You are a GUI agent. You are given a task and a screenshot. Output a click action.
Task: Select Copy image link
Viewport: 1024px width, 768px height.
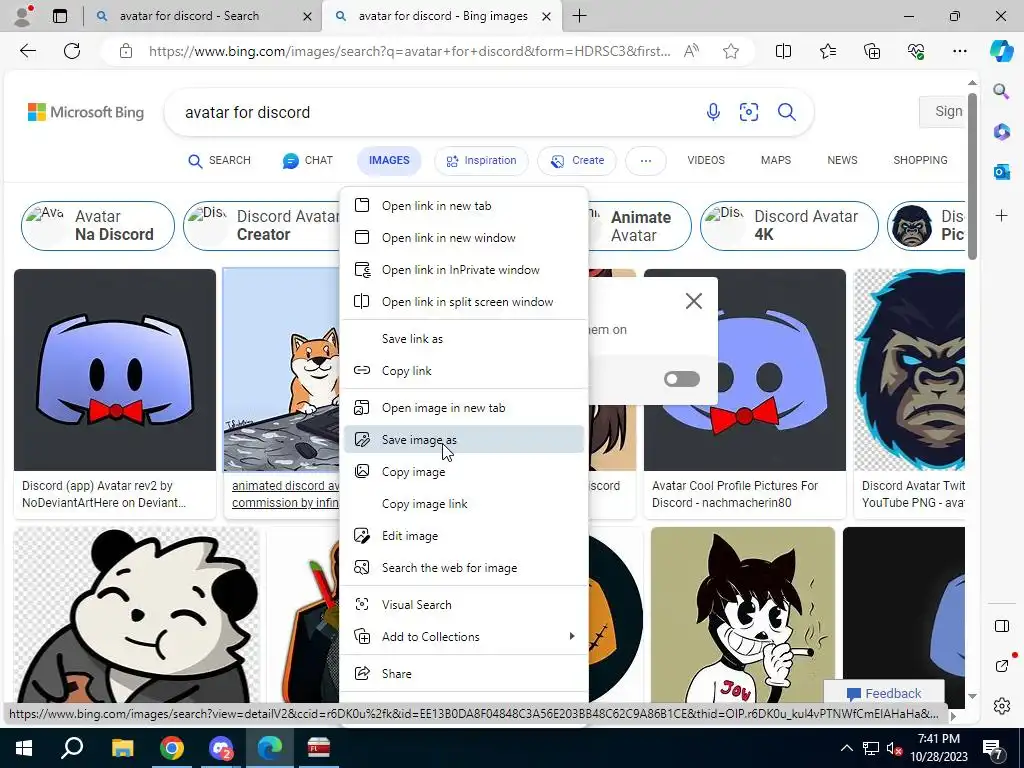point(464,504)
